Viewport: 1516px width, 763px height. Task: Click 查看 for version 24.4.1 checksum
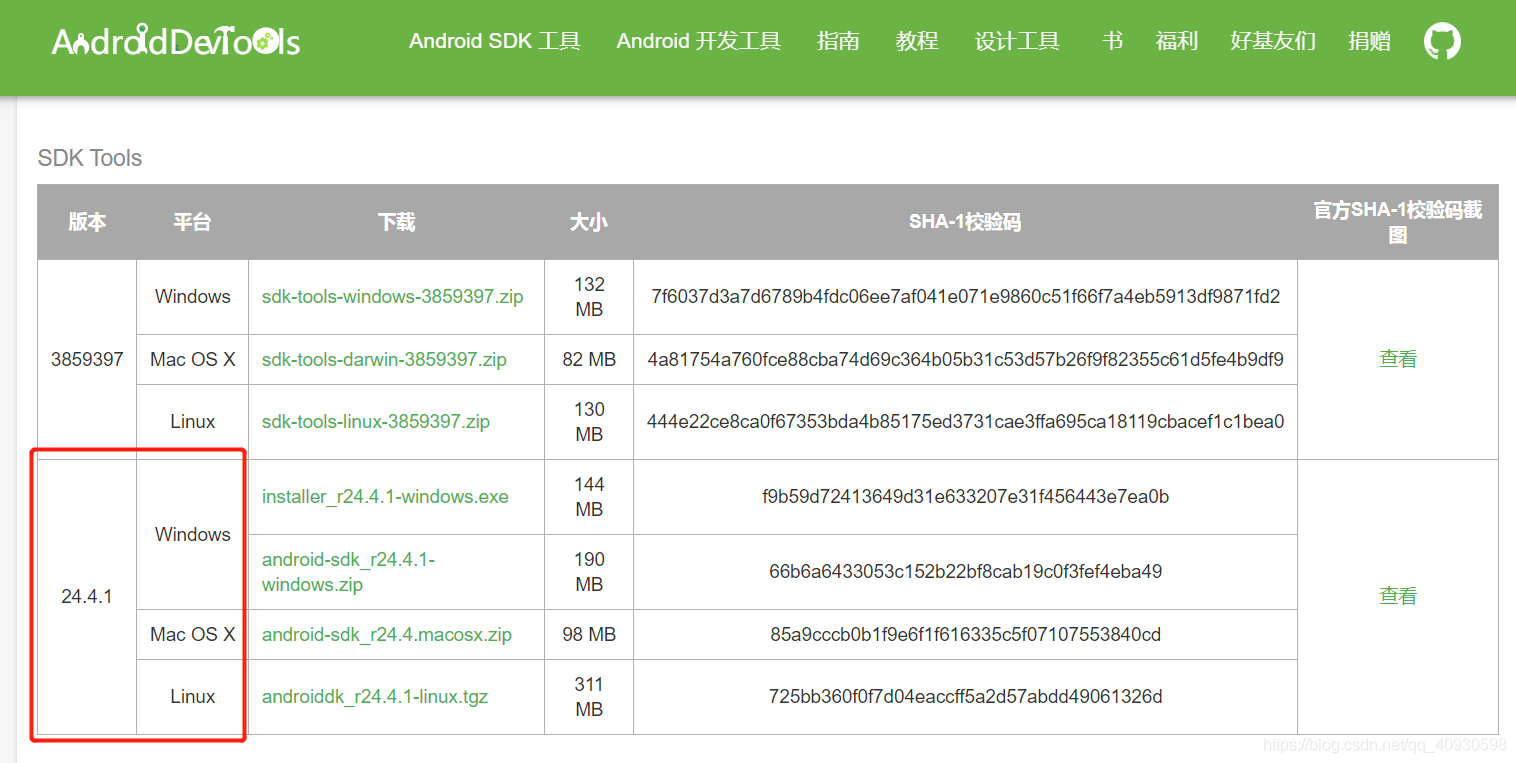(x=1398, y=596)
